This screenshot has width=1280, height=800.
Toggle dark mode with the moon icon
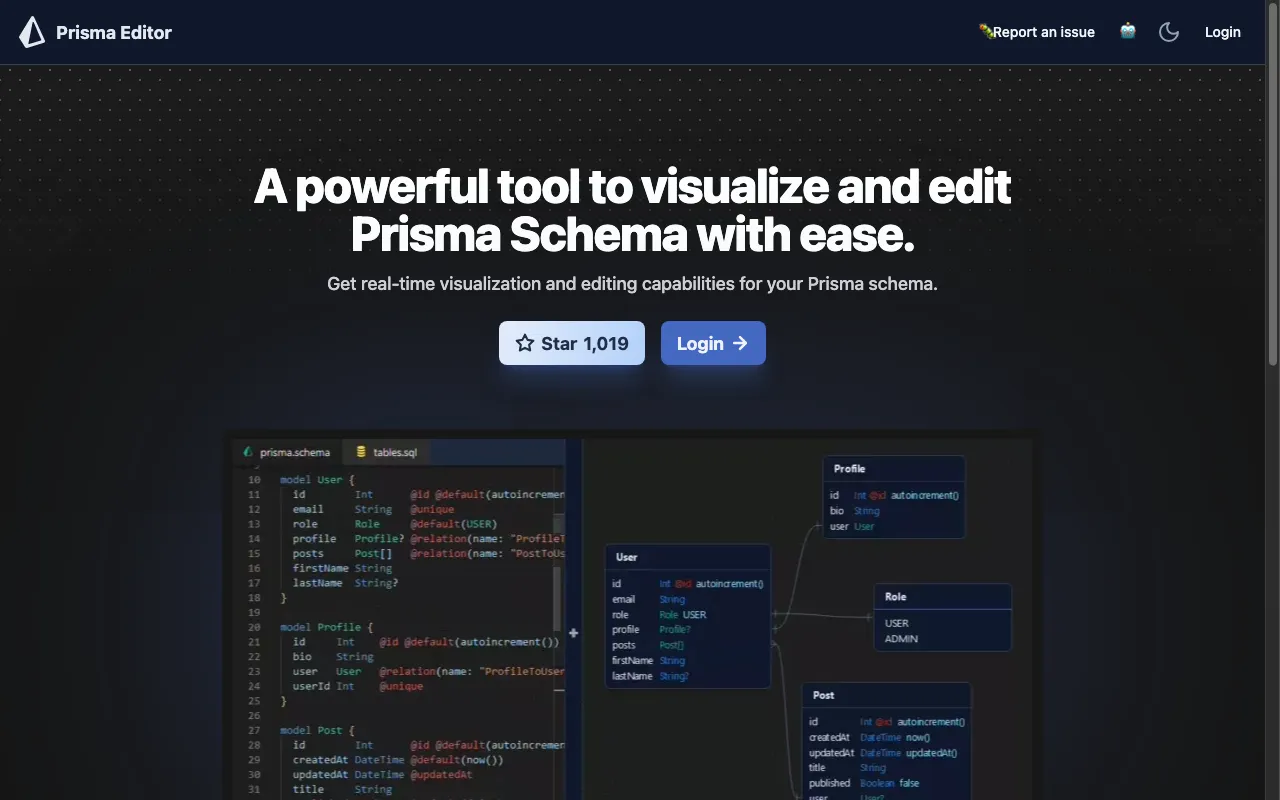tap(1169, 32)
